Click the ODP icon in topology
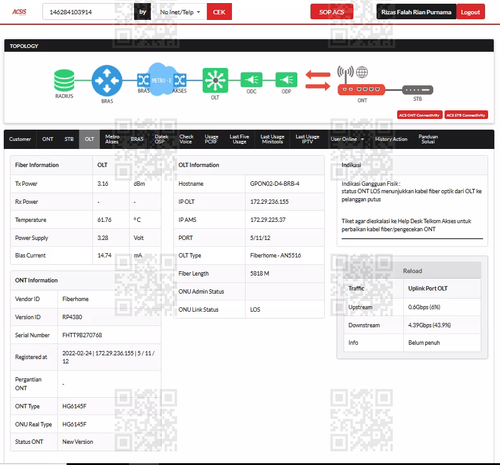 point(286,80)
